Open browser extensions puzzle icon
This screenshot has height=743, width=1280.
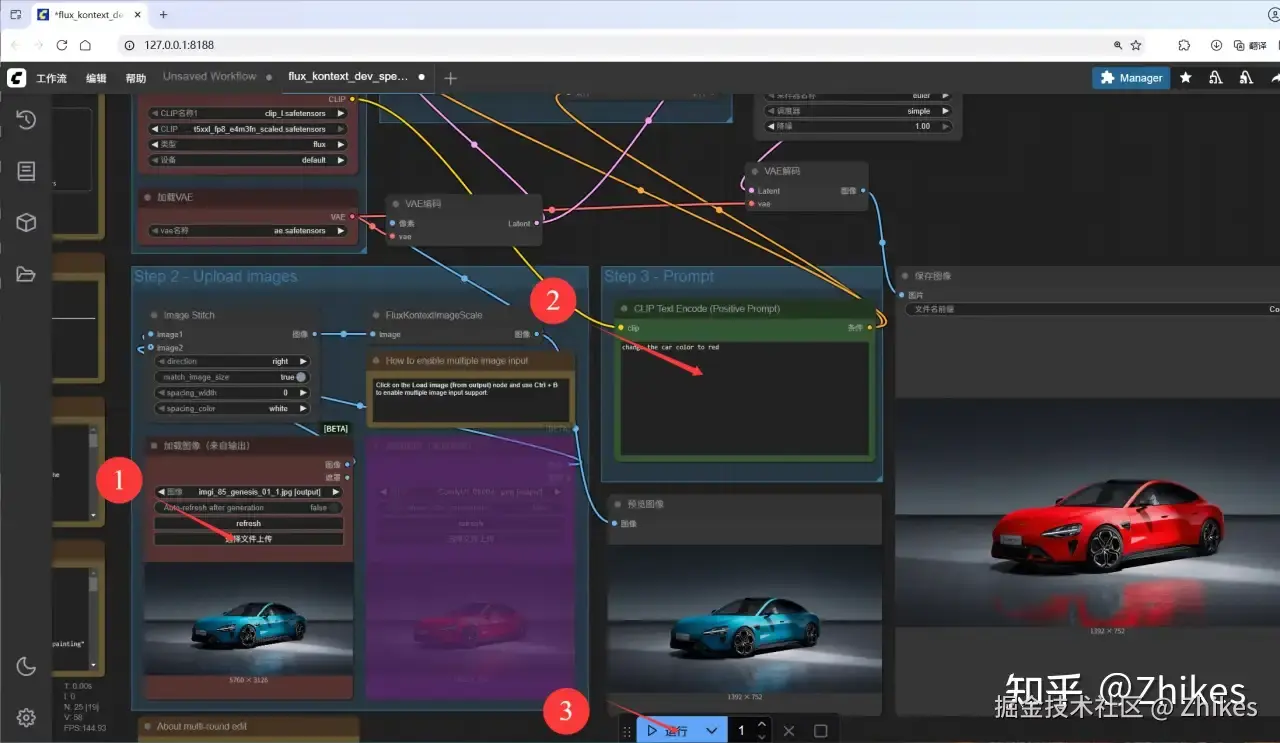[1184, 45]
